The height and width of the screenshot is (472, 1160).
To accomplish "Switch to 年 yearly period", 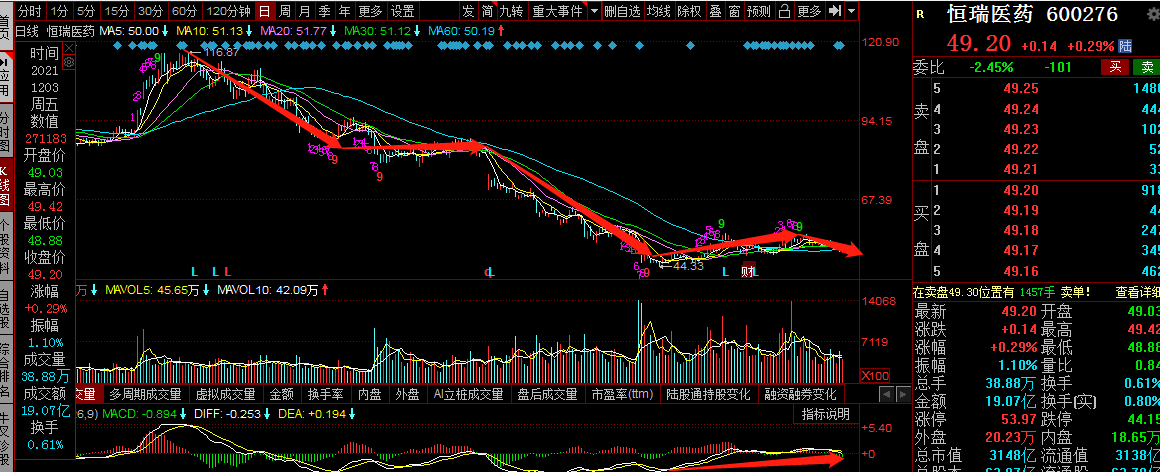I will click(x=344, y=11).
